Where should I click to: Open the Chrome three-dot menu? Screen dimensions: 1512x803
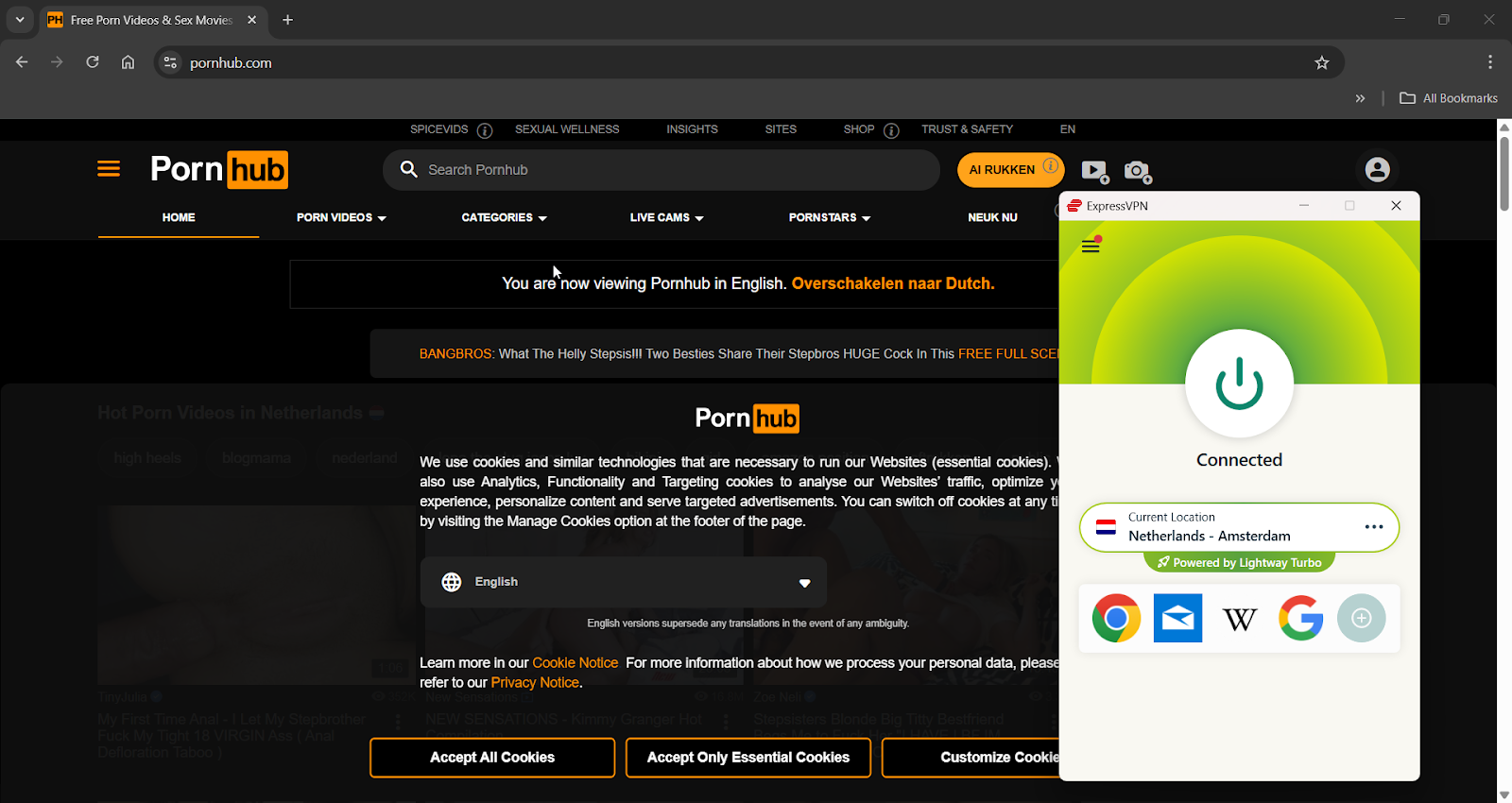[1490, 62]
